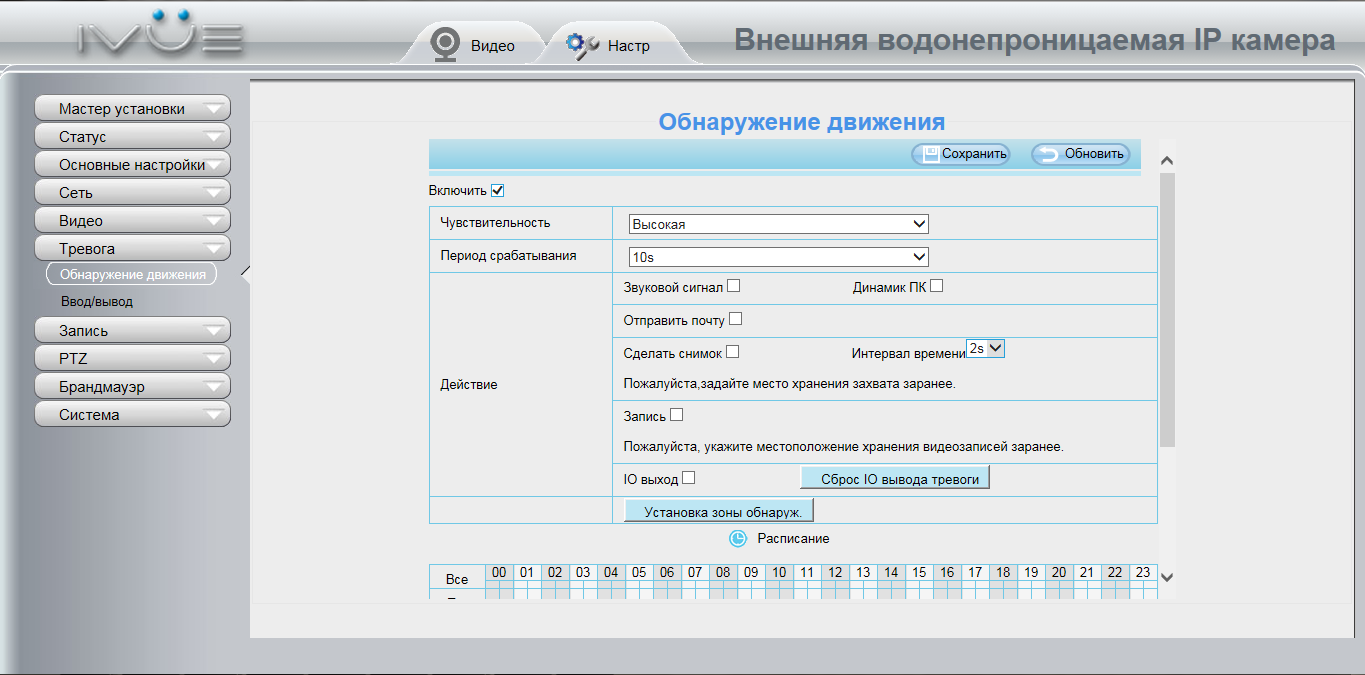The height and width of the screenshot is (675, 1365).
Task: Click the floppy disk icon in Сохранить
Action: (x=930, y=154)
